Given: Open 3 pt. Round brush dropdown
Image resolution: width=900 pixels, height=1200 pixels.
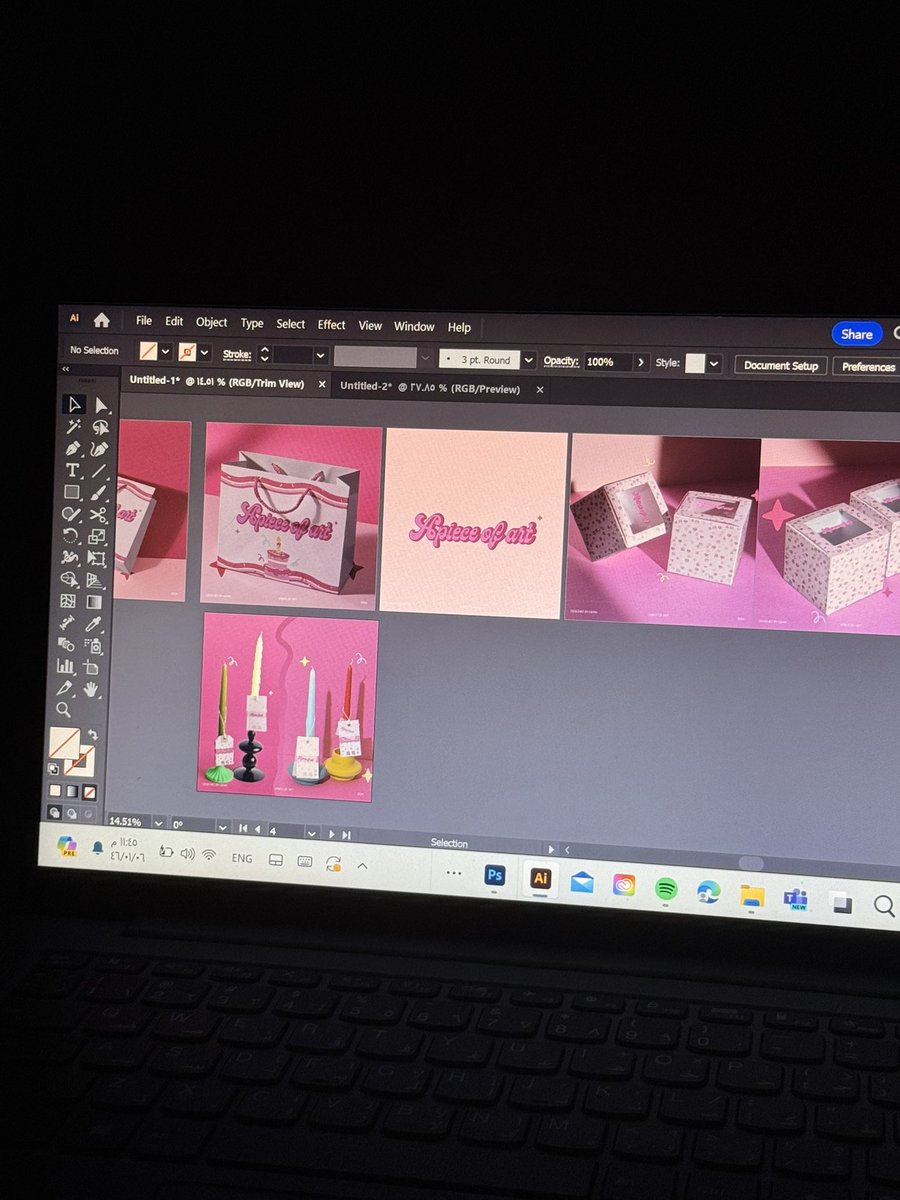Looking at the screenshot, I should tap(529, 360).
